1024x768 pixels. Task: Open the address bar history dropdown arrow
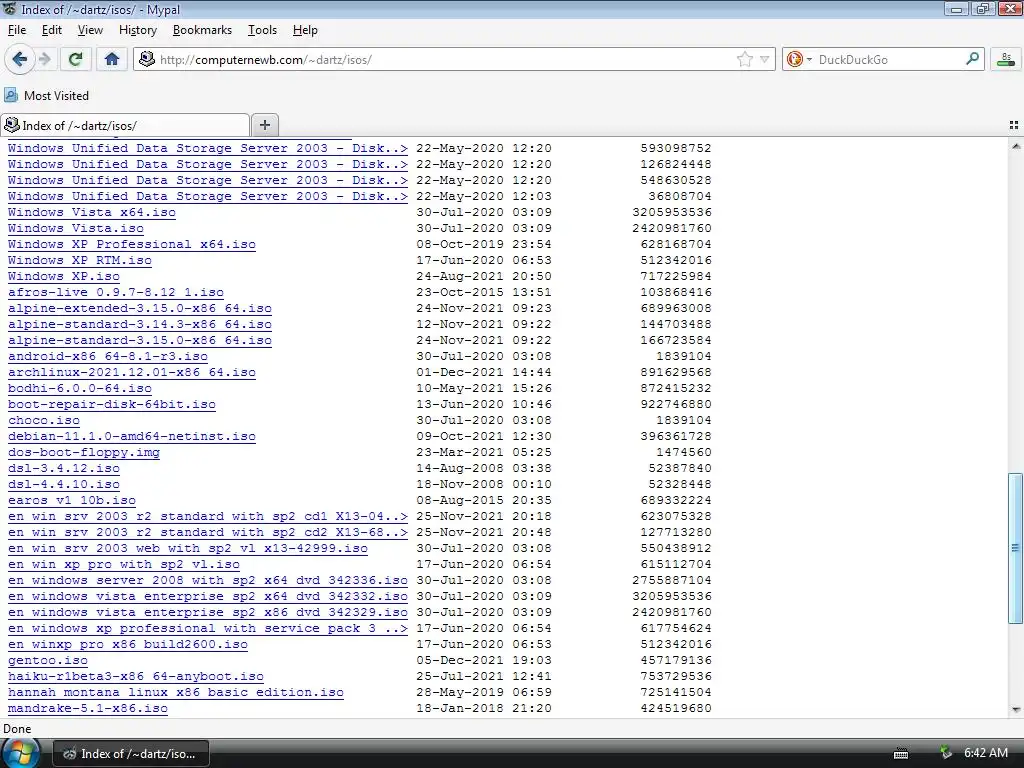click(x=764, y=59)
